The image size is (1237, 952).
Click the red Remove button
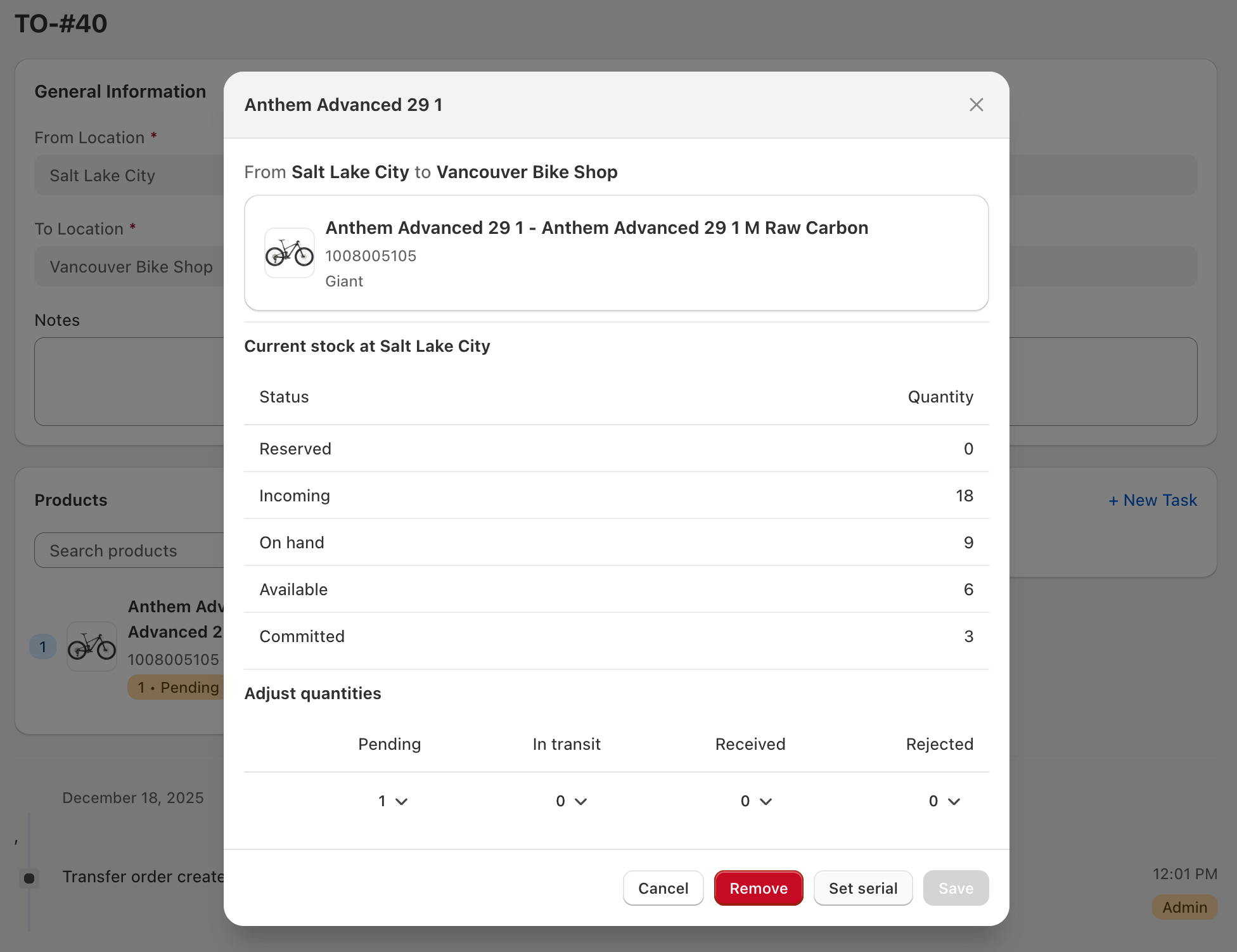click(758, 888)
